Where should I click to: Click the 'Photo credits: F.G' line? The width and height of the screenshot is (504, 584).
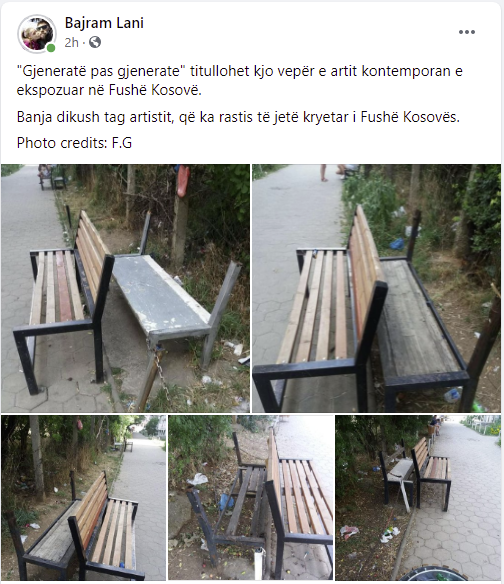(75, 143)
